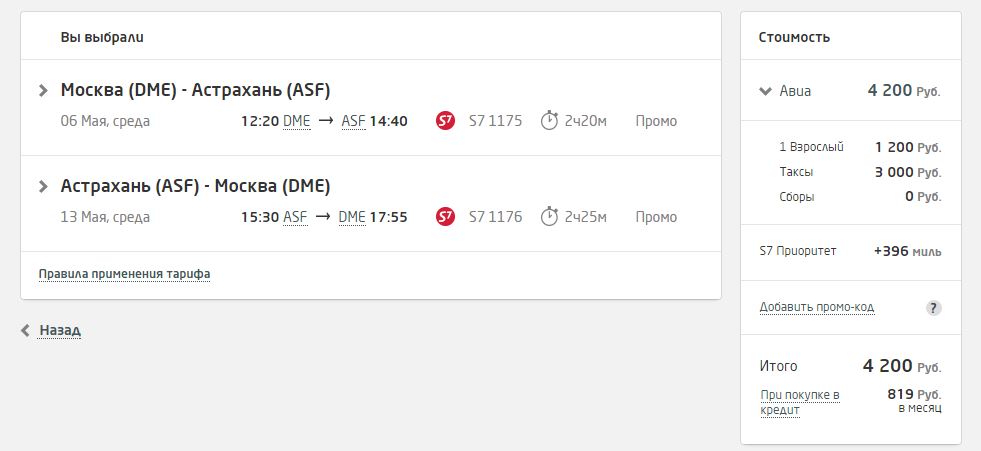Viewport: 981px width, 451px height.
Task: Collapse the Авиа price breakdown
Action: point(765,91)
